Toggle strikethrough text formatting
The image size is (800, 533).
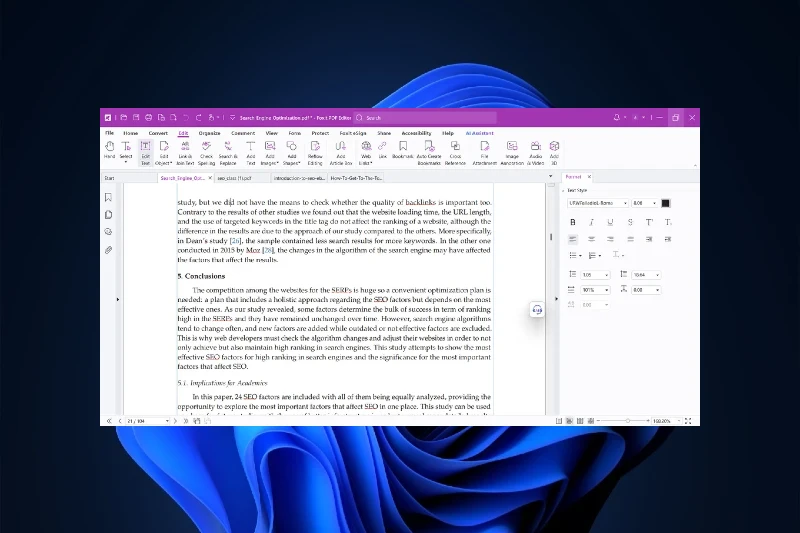pos(630,222)
